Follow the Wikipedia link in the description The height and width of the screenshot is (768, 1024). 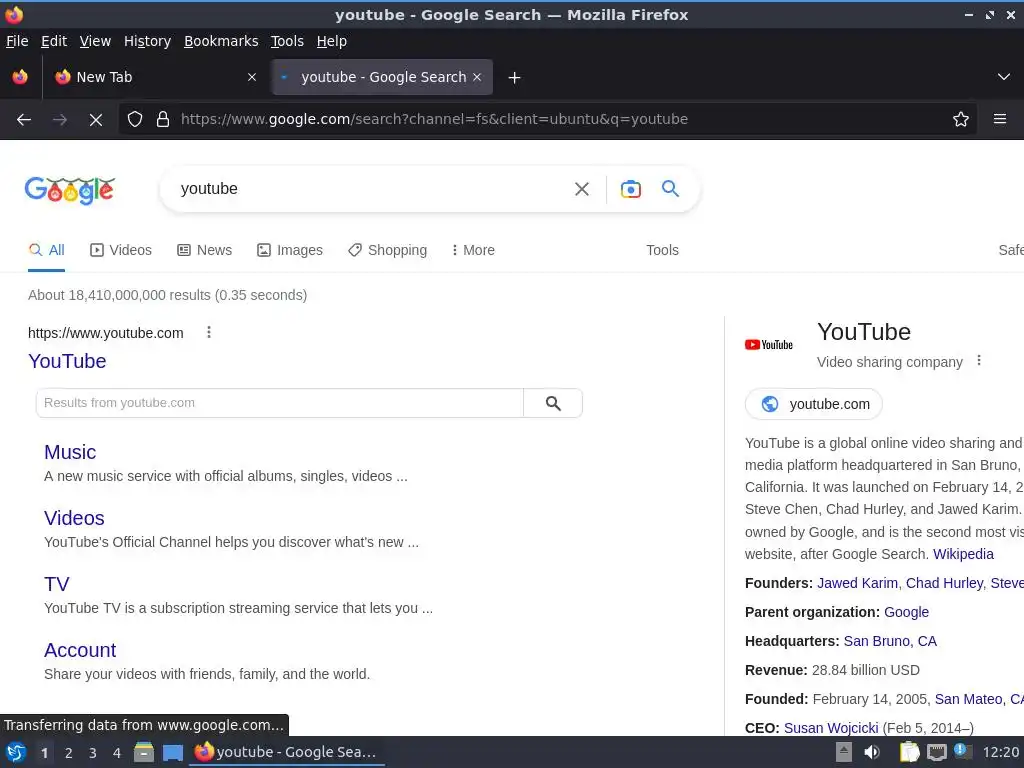pos(963,554)
